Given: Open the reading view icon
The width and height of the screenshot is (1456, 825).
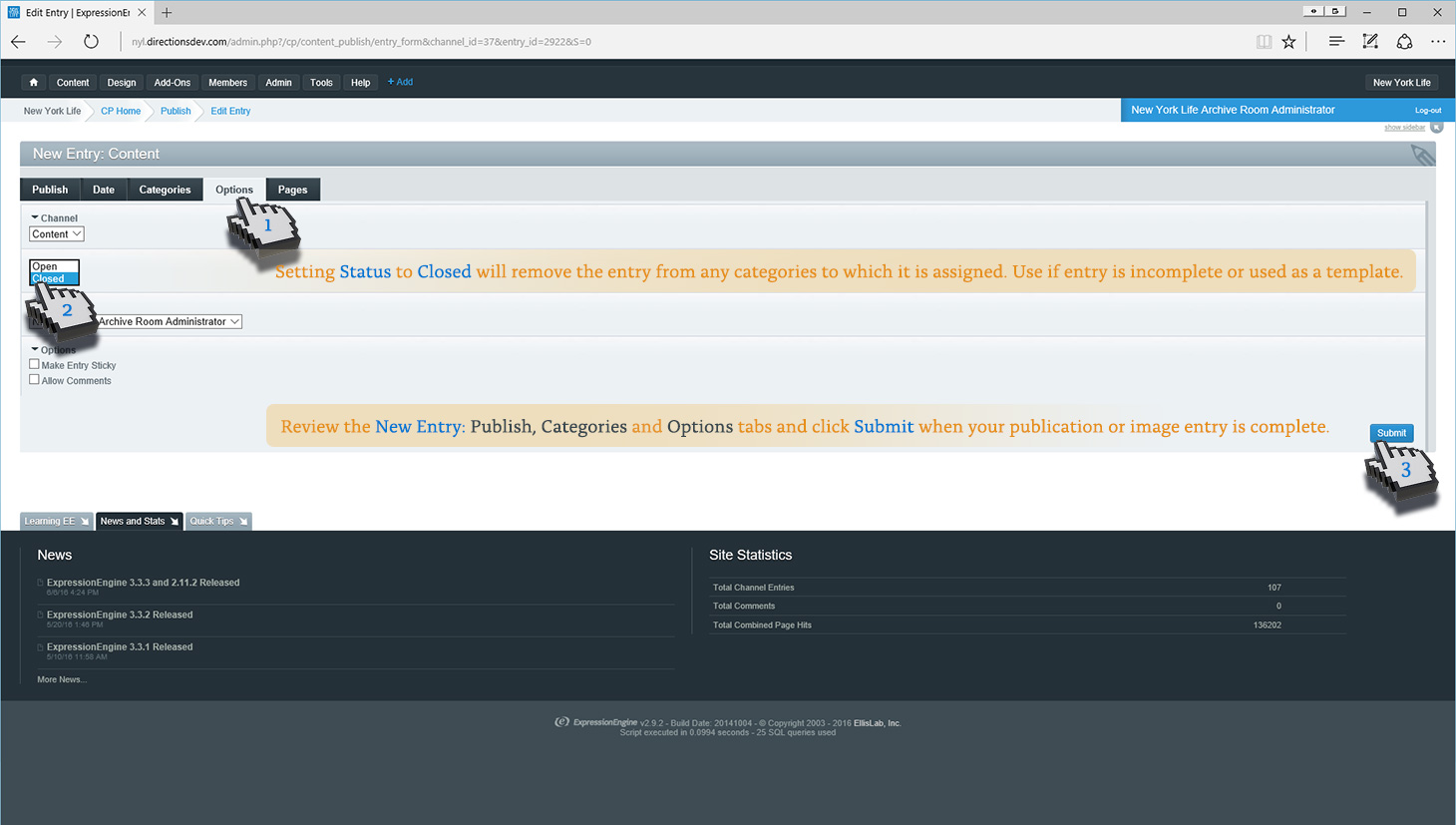Looking at the screenshot, I should (1264, 42).
